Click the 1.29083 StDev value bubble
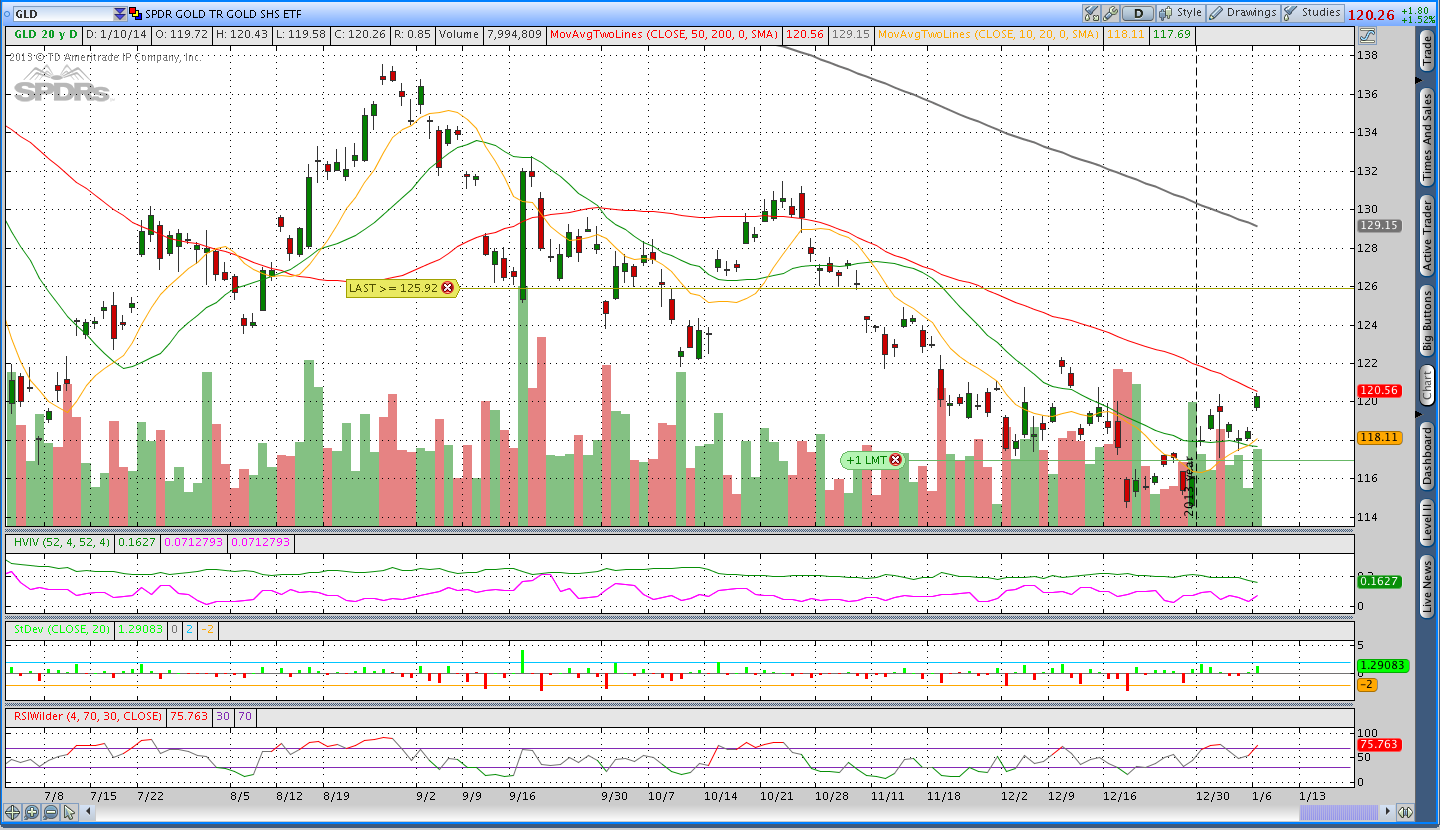The image size is (1440, 830). coord(1382,665)
